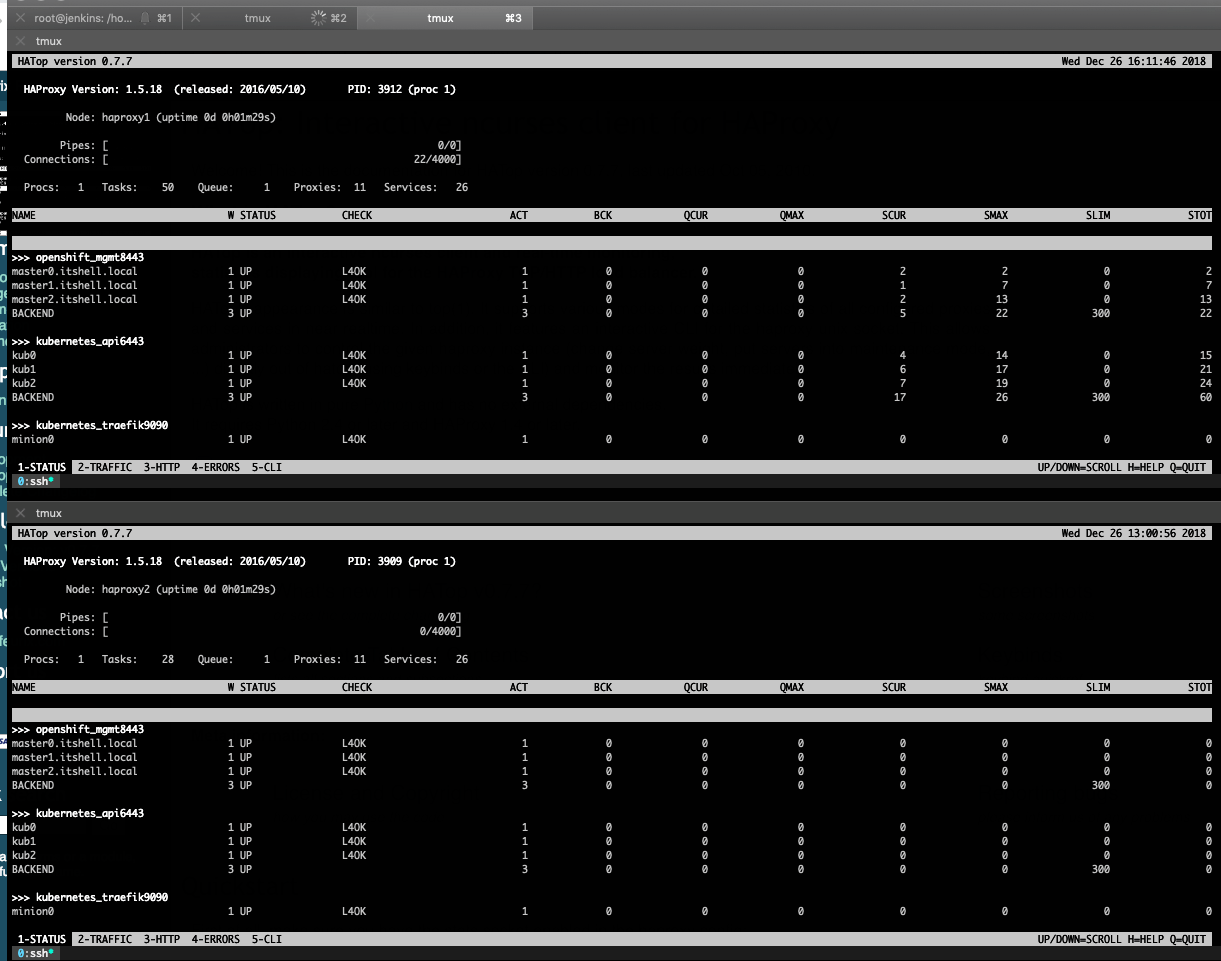
Task: Click the Connections 22/4000 meter in upper pane
Action: [243, 159]
